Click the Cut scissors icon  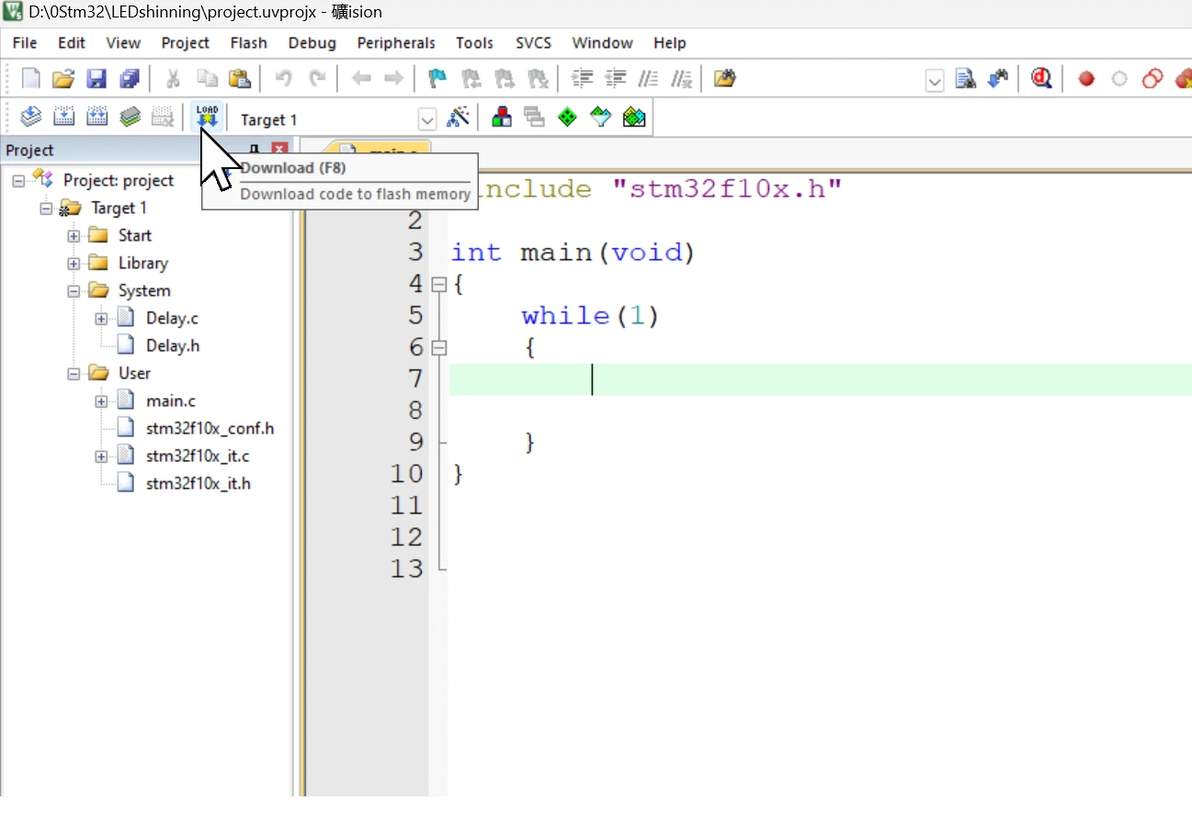click(173, 78)
